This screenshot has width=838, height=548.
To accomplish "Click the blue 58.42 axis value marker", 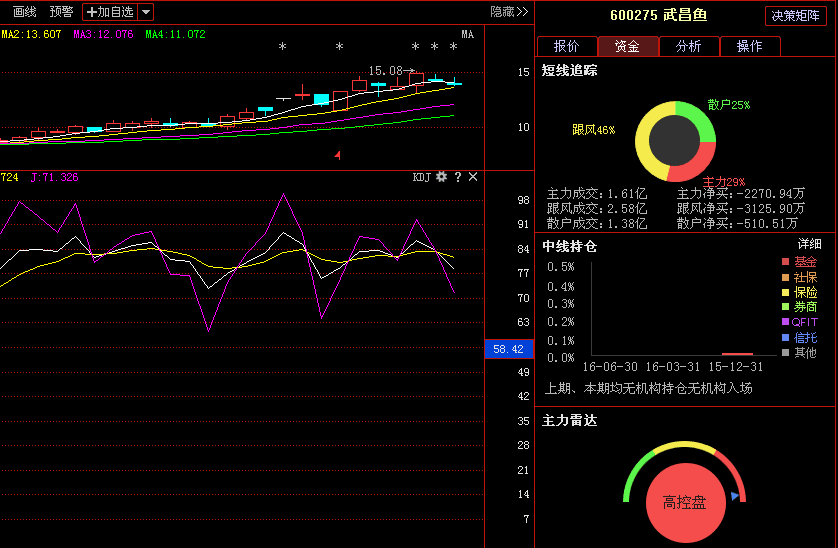I will pyautogui.click(x=509, y=349).
